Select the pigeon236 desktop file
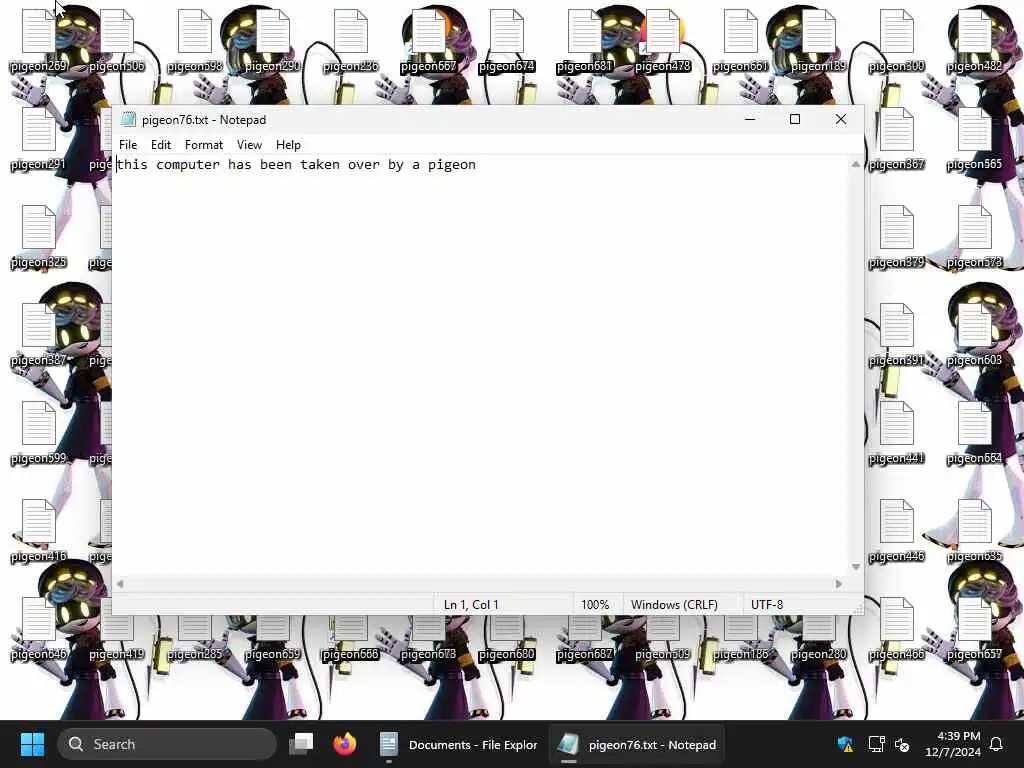This screenshot has width=1024, height=768. pyautogui.click(x=351, y=40)
